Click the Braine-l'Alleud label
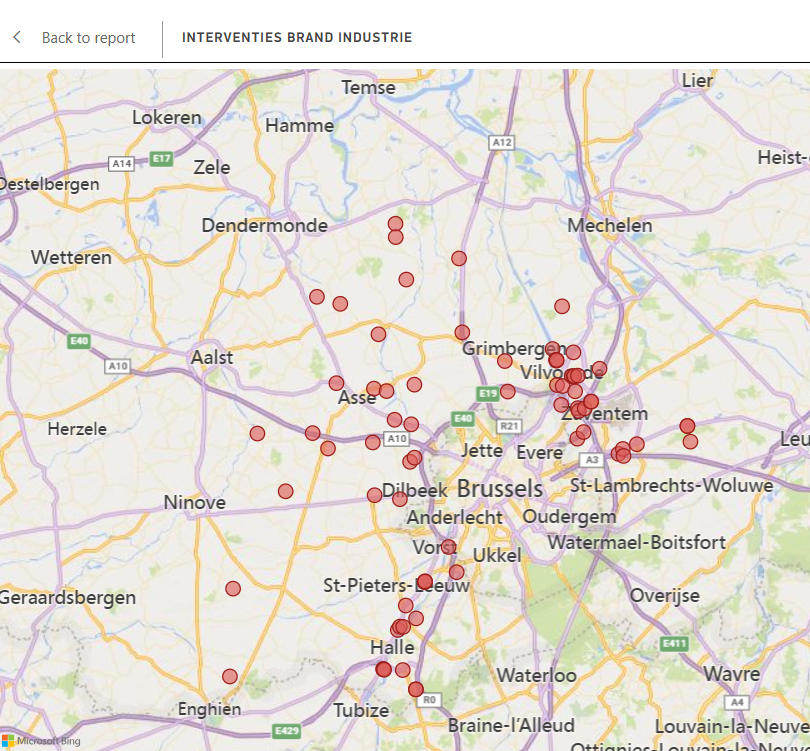The height and width of the screenshot is (751, 810). (x=511, y=725)
